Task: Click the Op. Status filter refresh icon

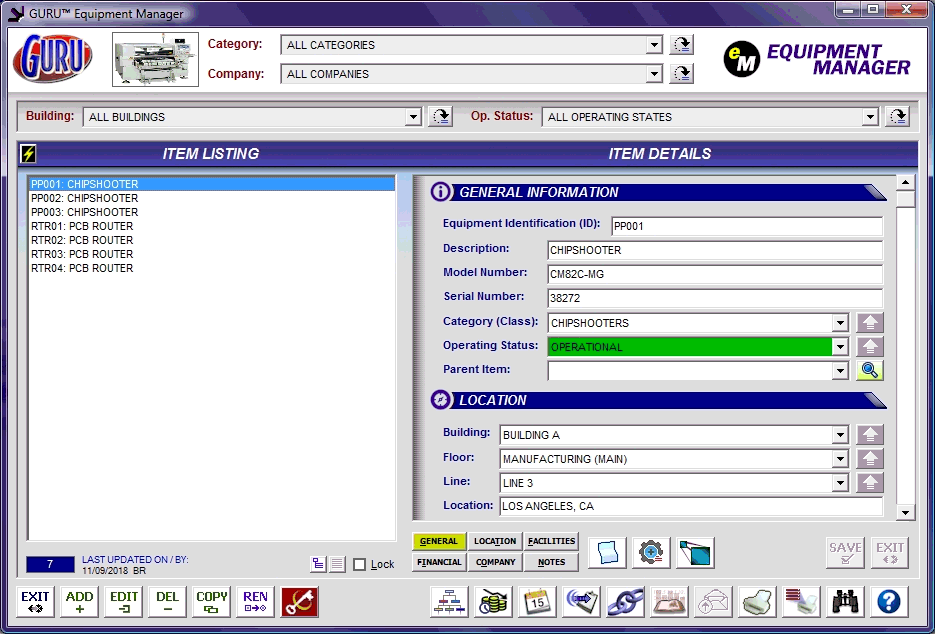Action: coord(897,116)
